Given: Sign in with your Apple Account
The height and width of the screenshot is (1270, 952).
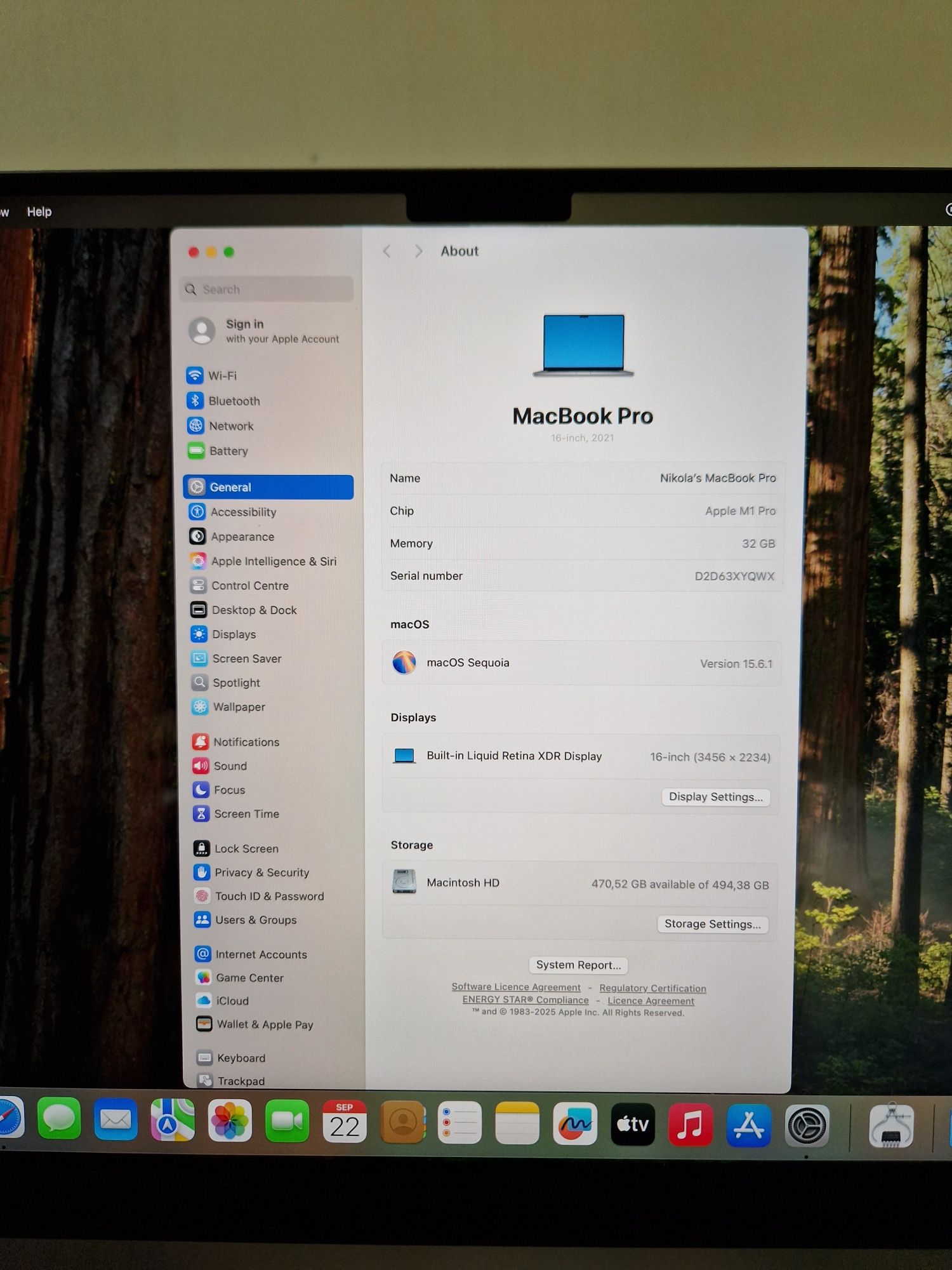Looking at the screenshot, I should point(265,331).
